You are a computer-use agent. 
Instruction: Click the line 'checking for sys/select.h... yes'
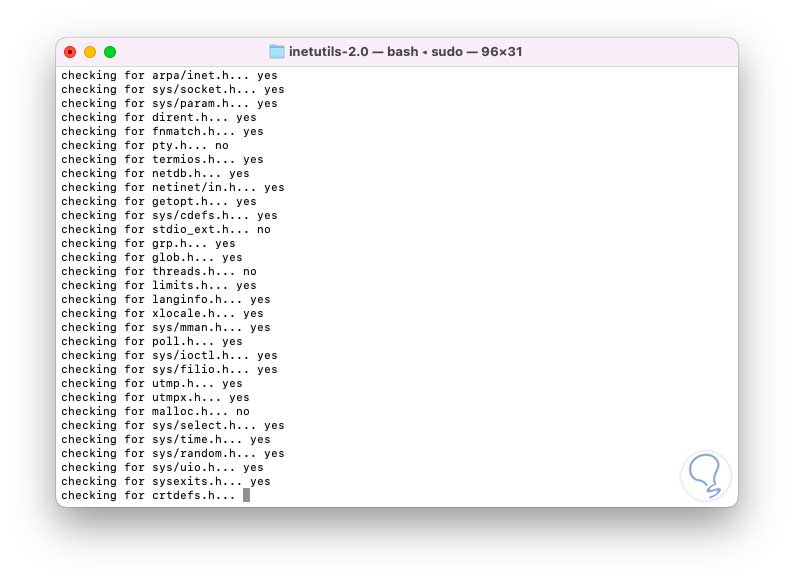[x=173, y=426]
